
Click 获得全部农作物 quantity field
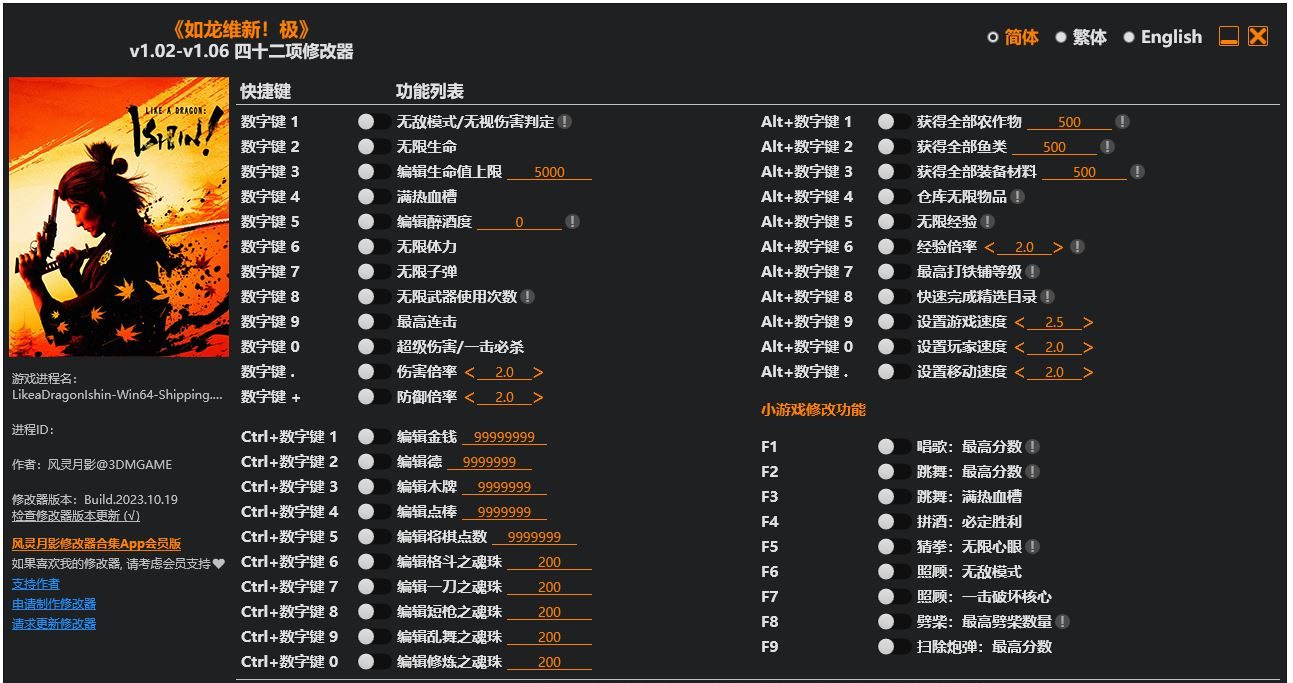pos(1069,122)
